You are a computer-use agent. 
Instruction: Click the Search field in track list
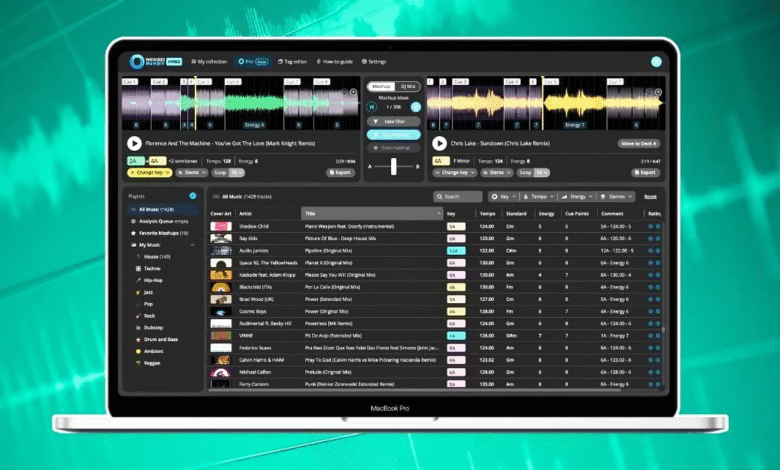click(x=458, y=196)
